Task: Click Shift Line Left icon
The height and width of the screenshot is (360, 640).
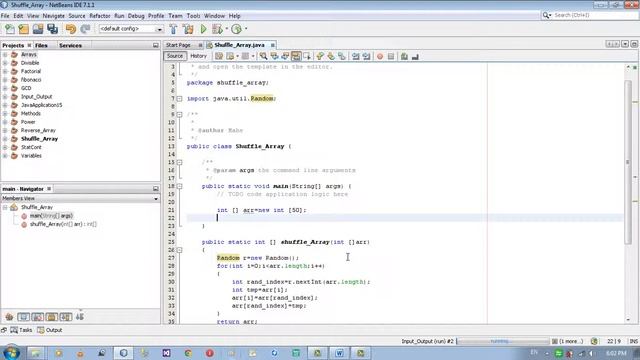Action: tap(356, 56)
